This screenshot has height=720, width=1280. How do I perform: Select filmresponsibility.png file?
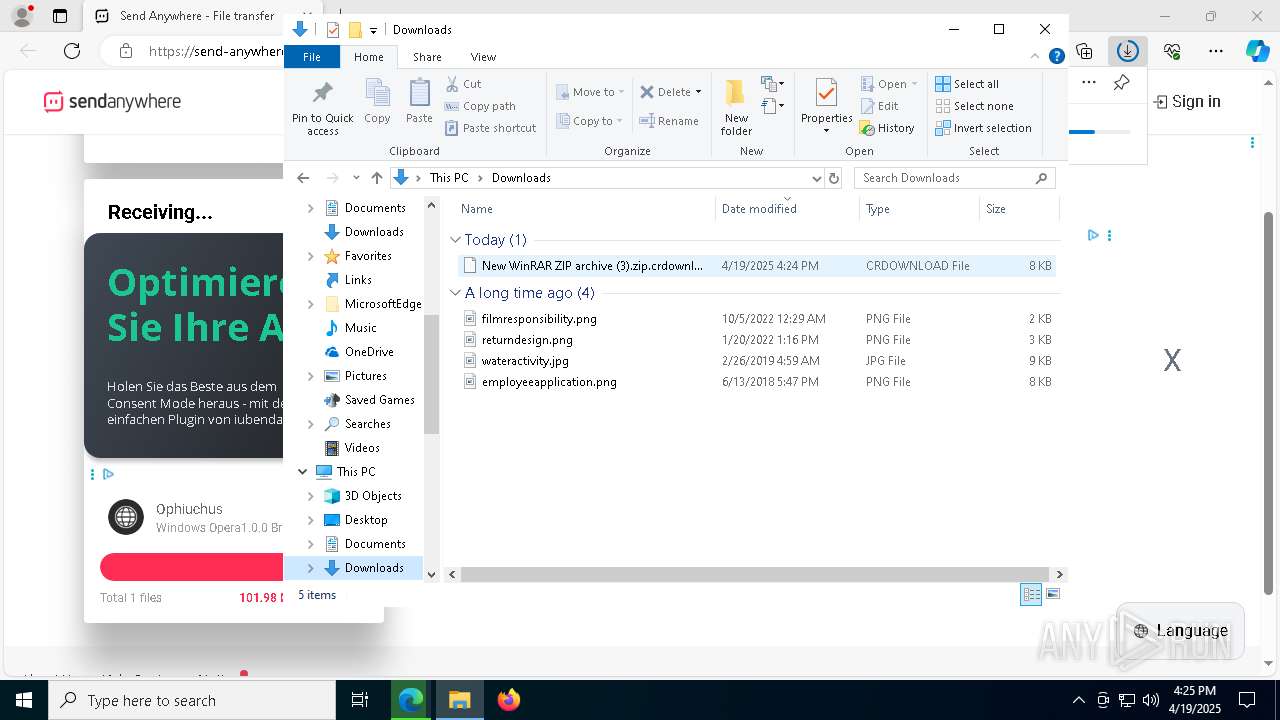point(539,319)
